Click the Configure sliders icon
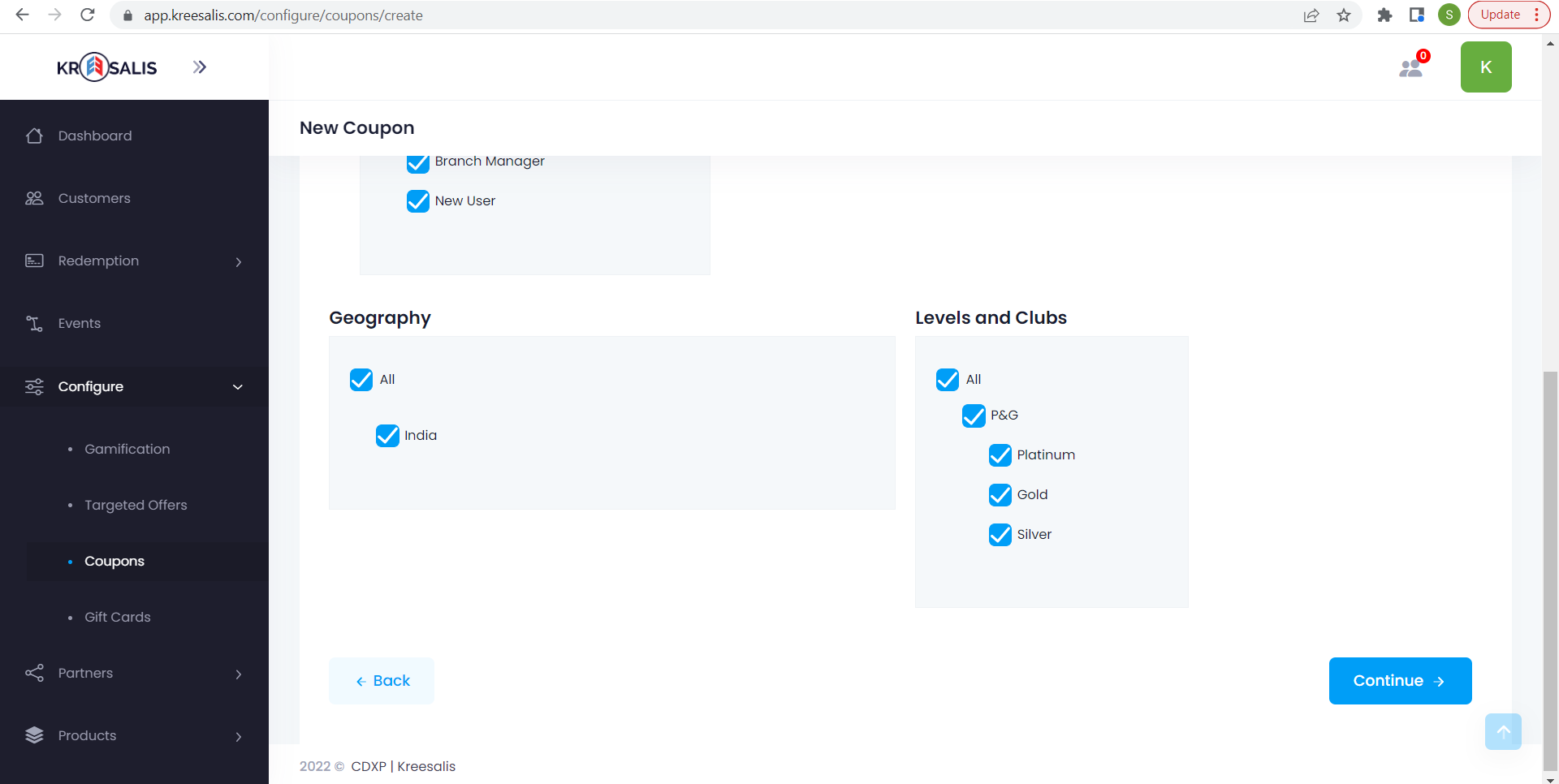This screenshot has height=784, width=1559. tap(34, 386)
